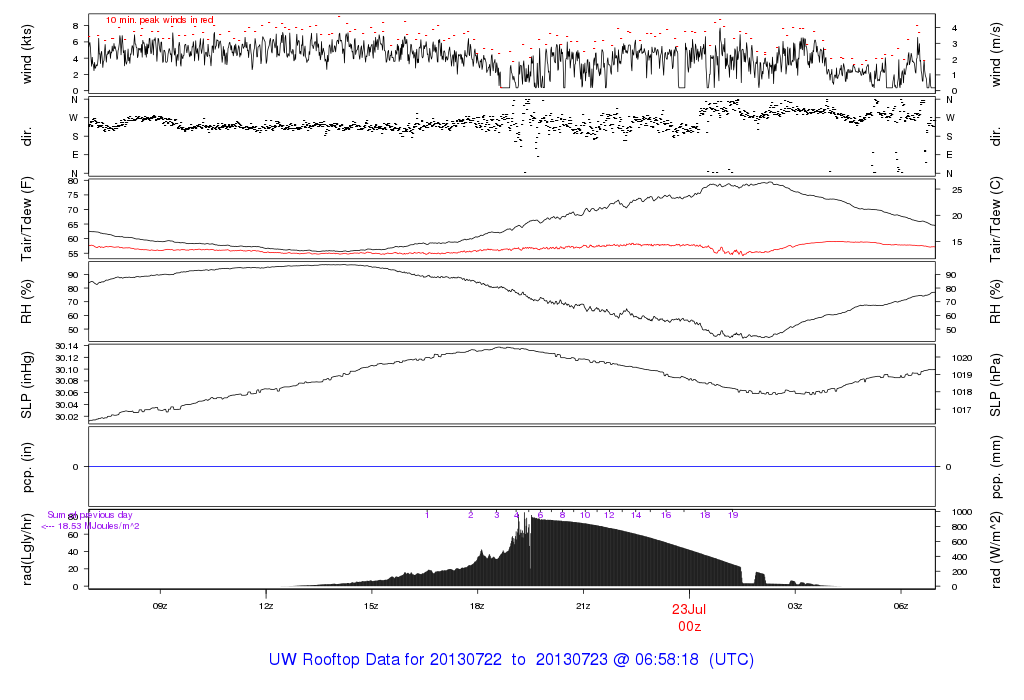
Task: Click the "10 min. peak winds in red" legend text
Action: tap(159, 20)
